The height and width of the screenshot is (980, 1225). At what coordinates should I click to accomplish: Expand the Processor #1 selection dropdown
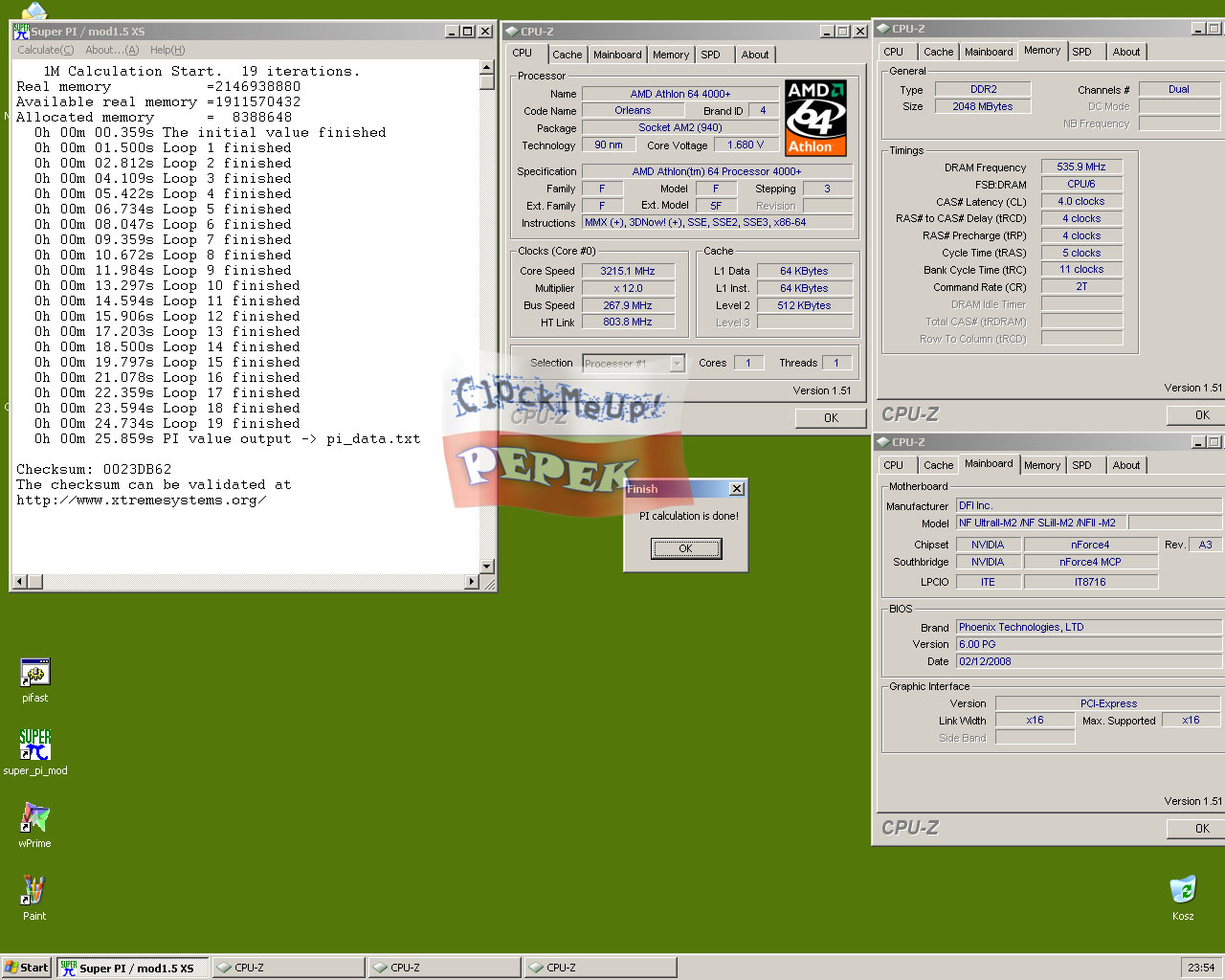pos(677,364)
